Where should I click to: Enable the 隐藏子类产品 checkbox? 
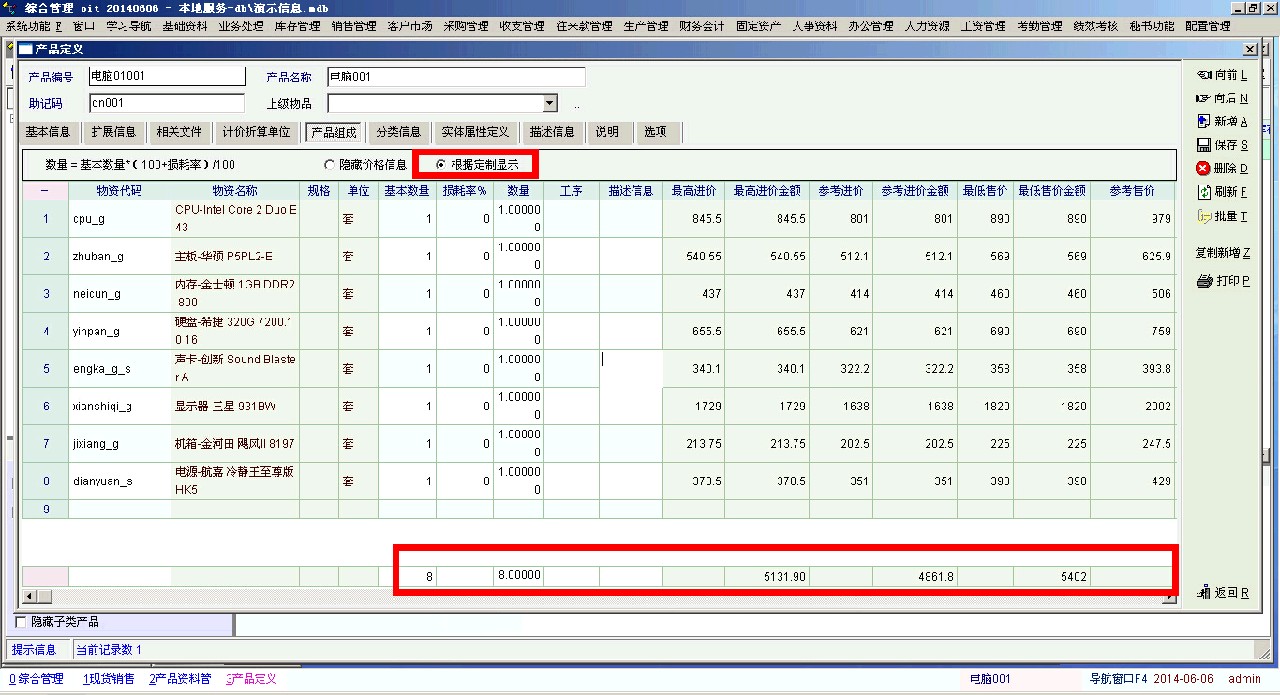(21, 622)
